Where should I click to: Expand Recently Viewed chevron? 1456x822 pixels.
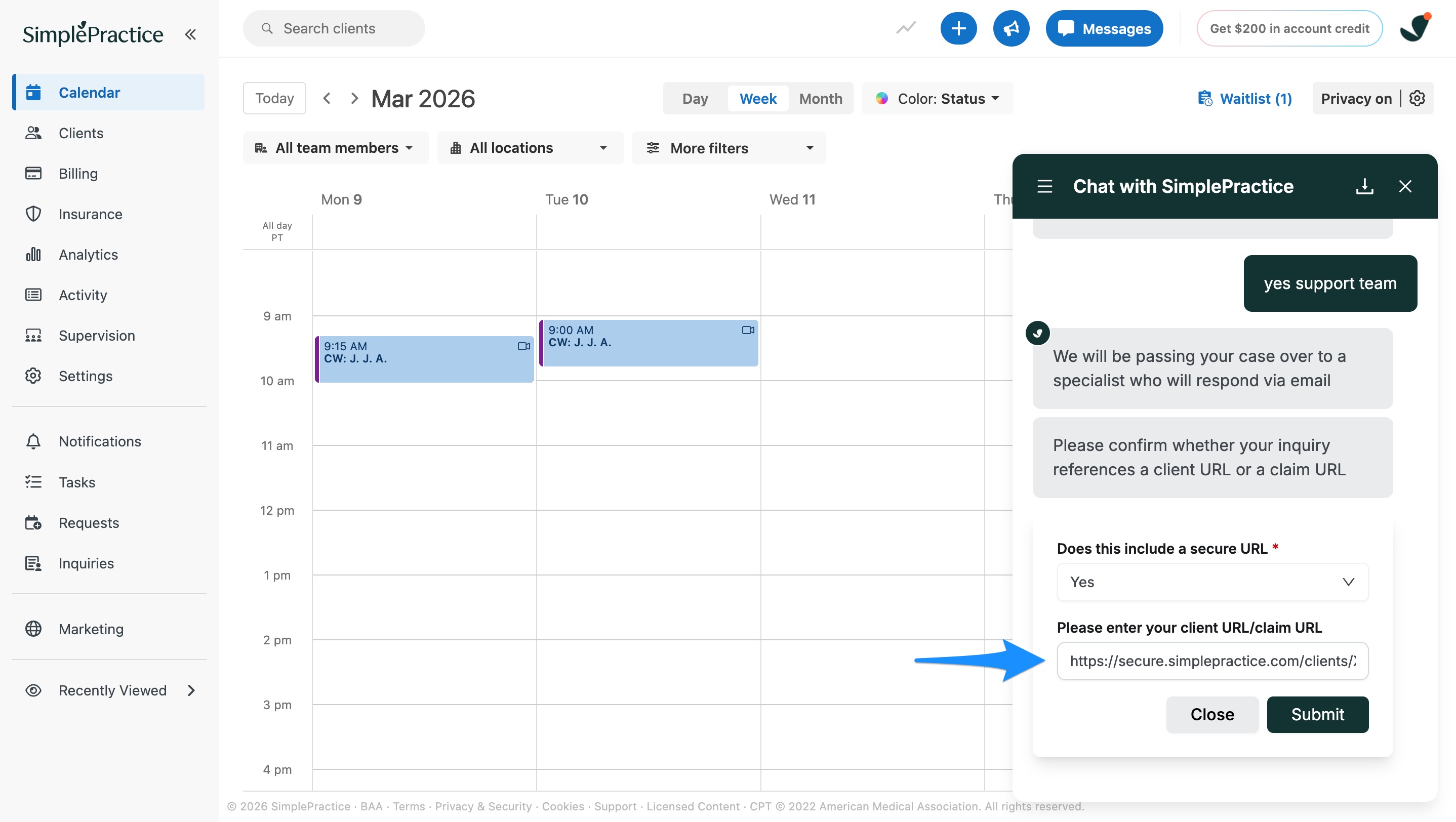coord(191,690)
